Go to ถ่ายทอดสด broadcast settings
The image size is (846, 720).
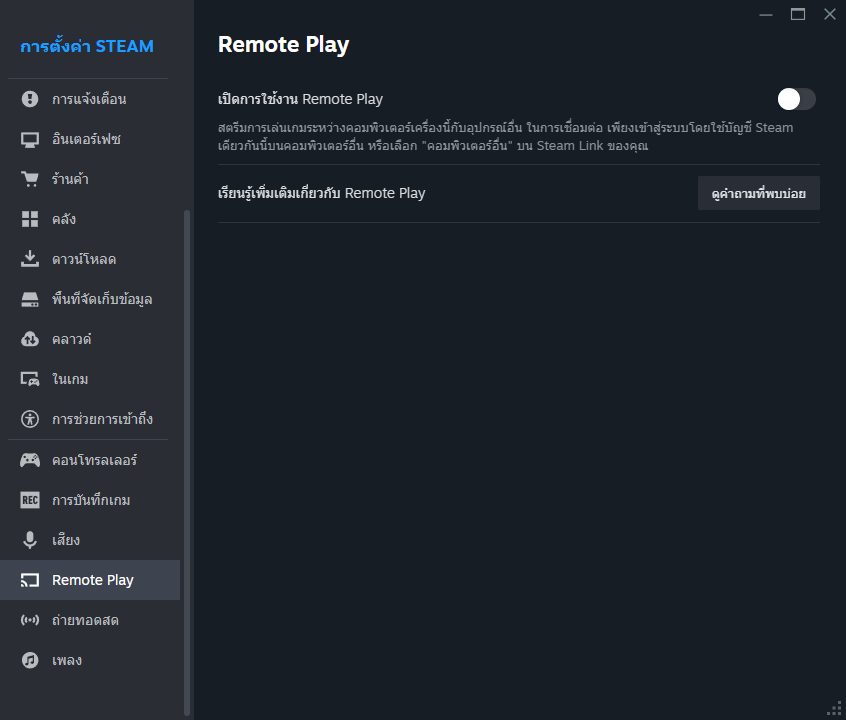(85, 620)
